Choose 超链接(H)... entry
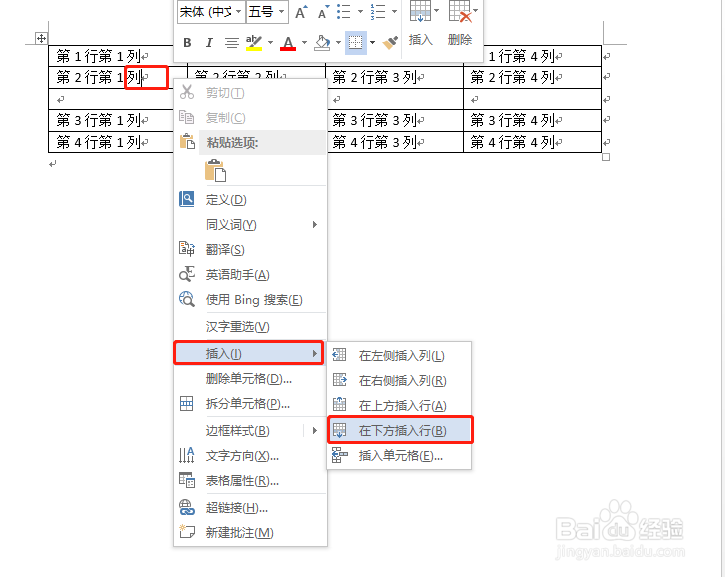Image resolution: width=725 pixels, height=577 pixels. [251, 508]
